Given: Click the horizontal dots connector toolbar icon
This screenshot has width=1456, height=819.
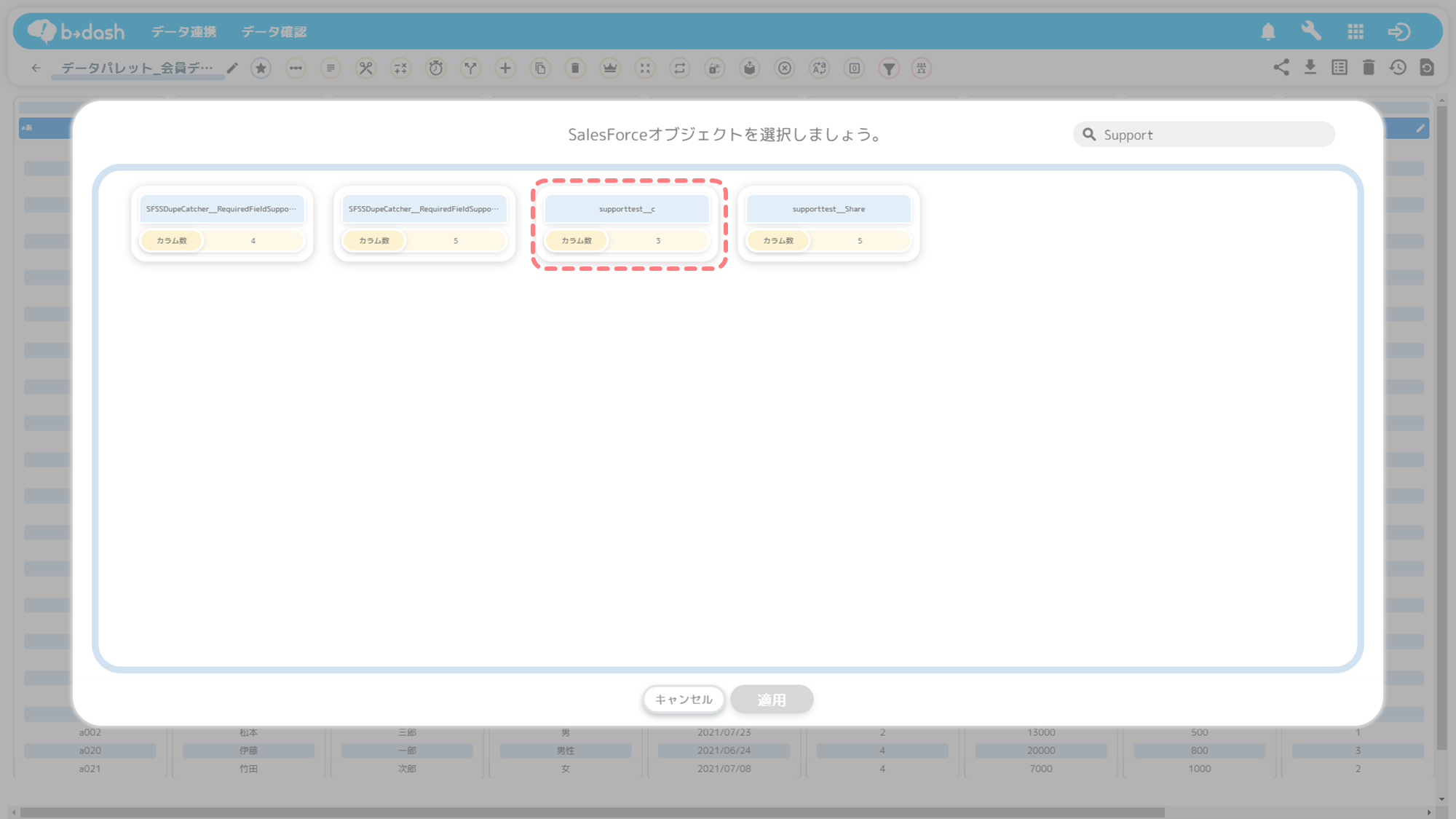Looking at the screenshot, I should point(296,68).
